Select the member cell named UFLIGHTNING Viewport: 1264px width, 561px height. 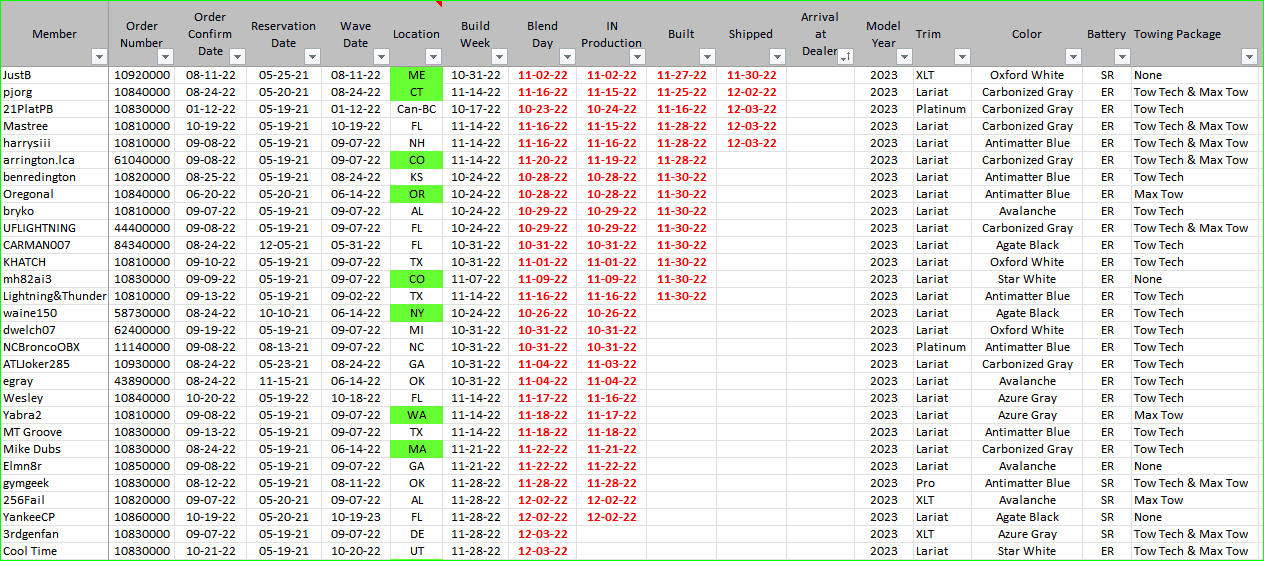click(55, 228)
